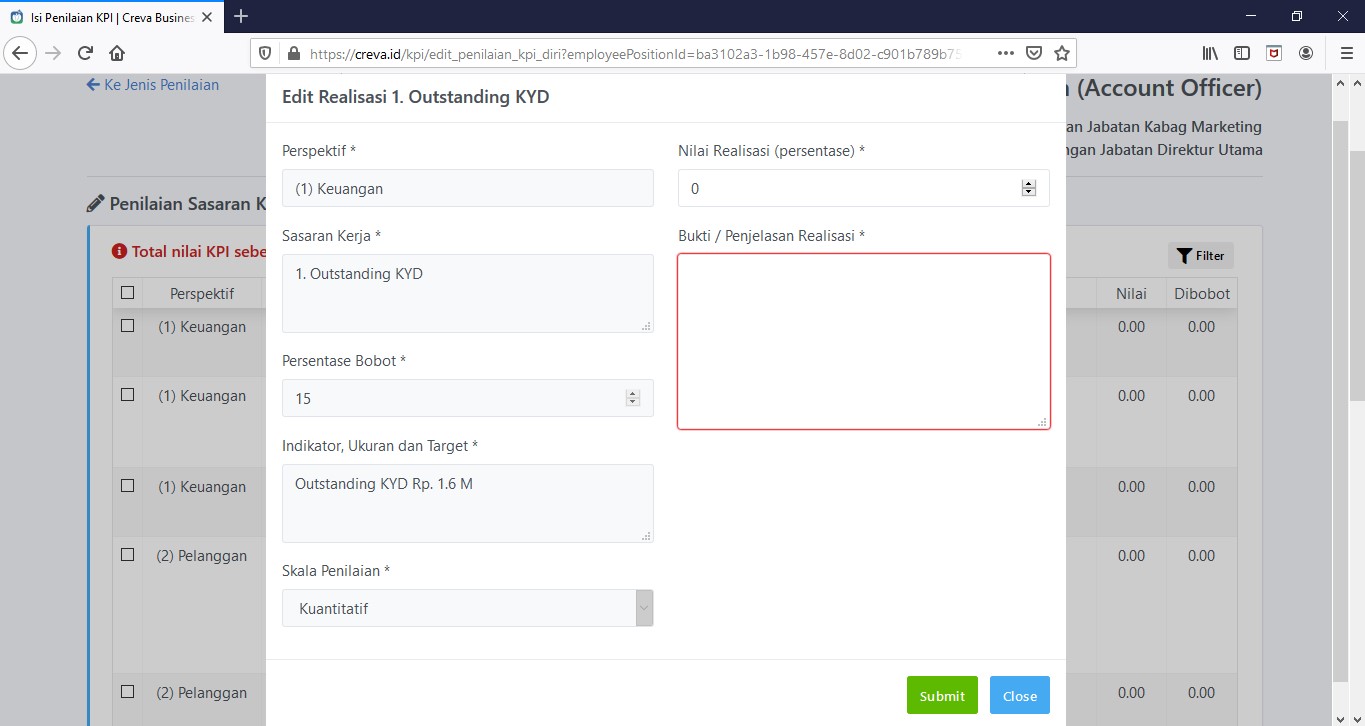Viewport: 1365px width, 726px height.
Task: Close the Edit Realisasi dialog
Action: [1020, 695]
